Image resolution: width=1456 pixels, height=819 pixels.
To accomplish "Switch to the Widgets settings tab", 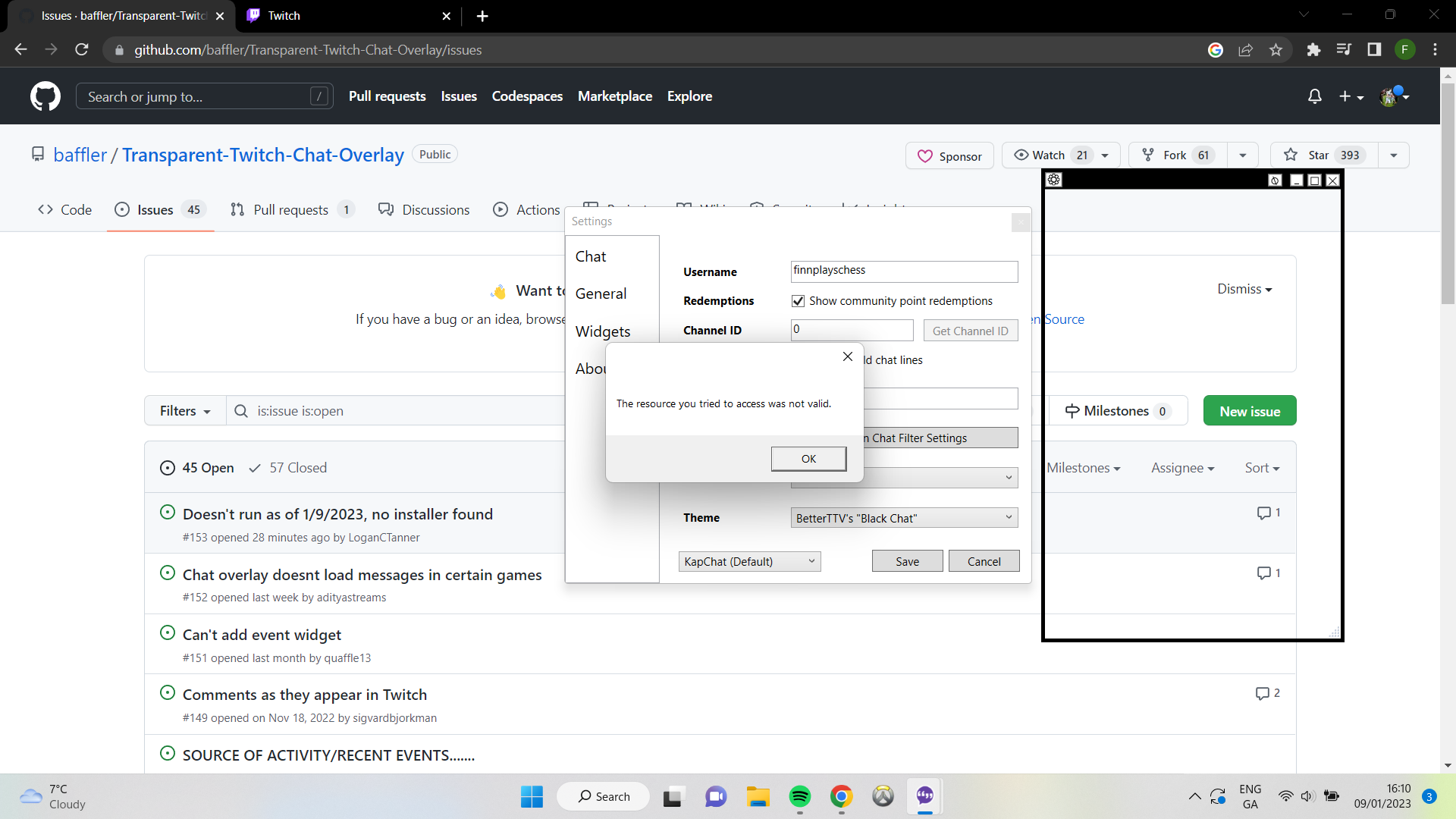I will click(x=603, y=331).
